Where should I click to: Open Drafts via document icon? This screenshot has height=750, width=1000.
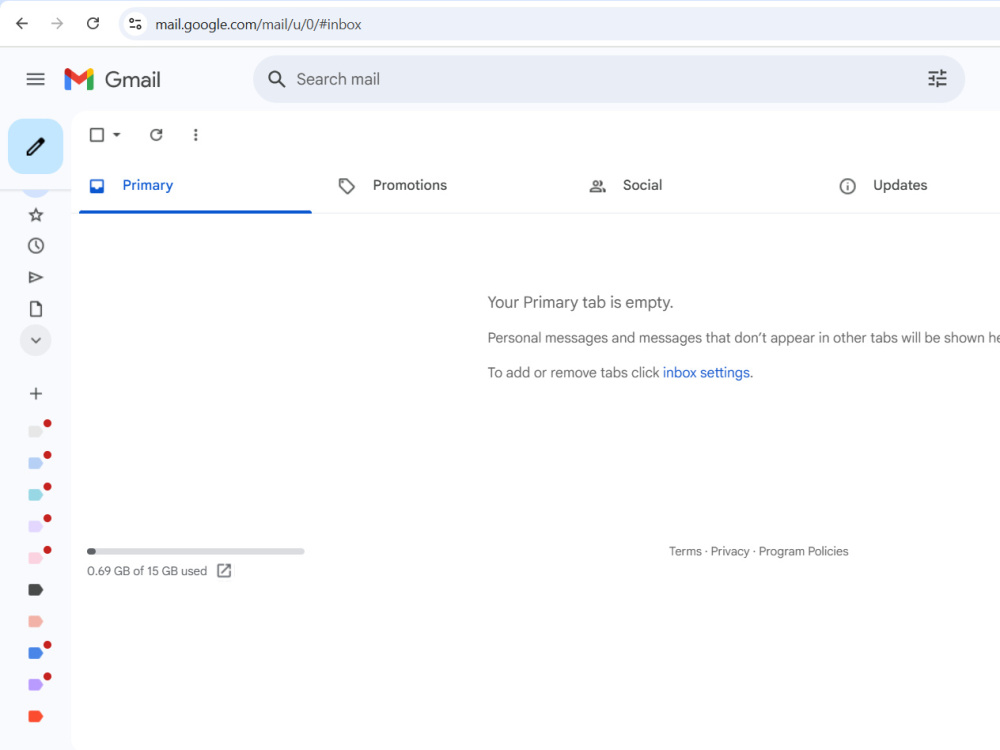[x=36, y=309]
